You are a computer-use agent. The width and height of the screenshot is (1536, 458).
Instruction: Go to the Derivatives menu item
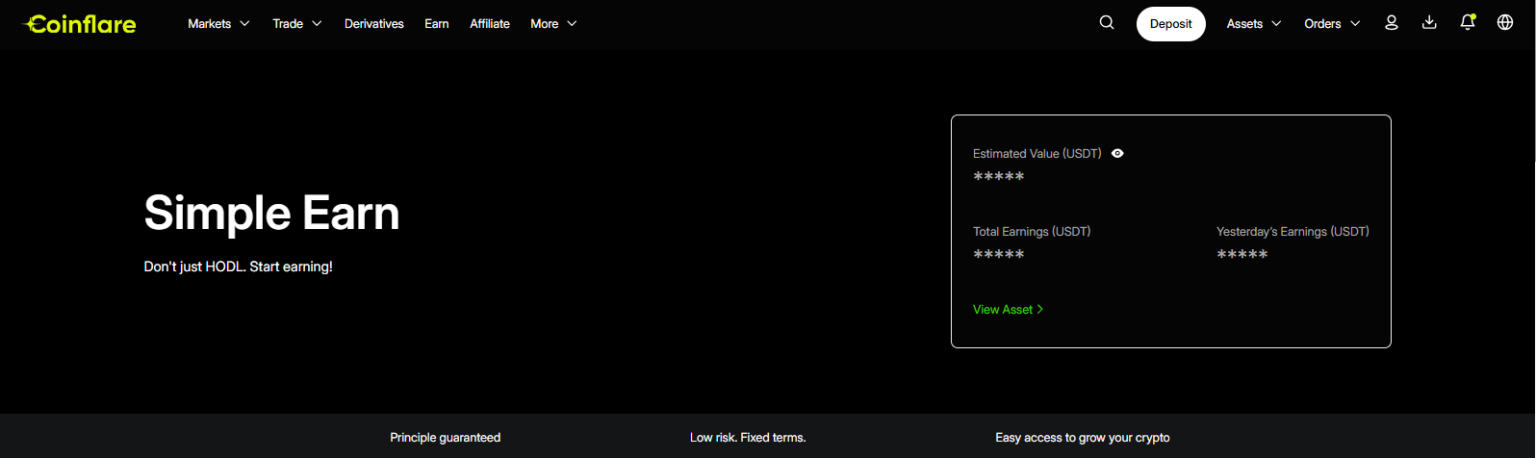[x=374, y=24]
